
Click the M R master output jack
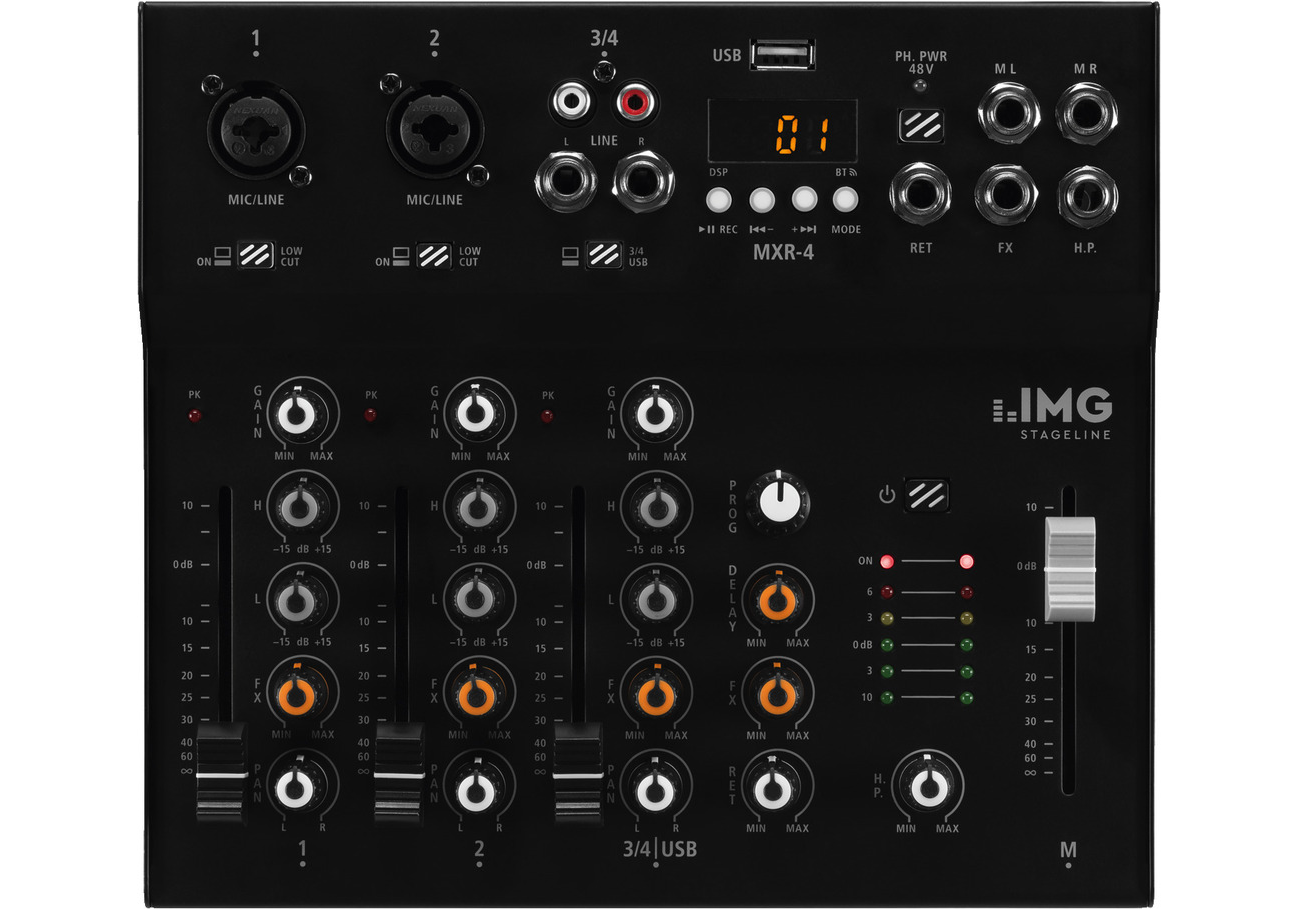(1086, 114)
